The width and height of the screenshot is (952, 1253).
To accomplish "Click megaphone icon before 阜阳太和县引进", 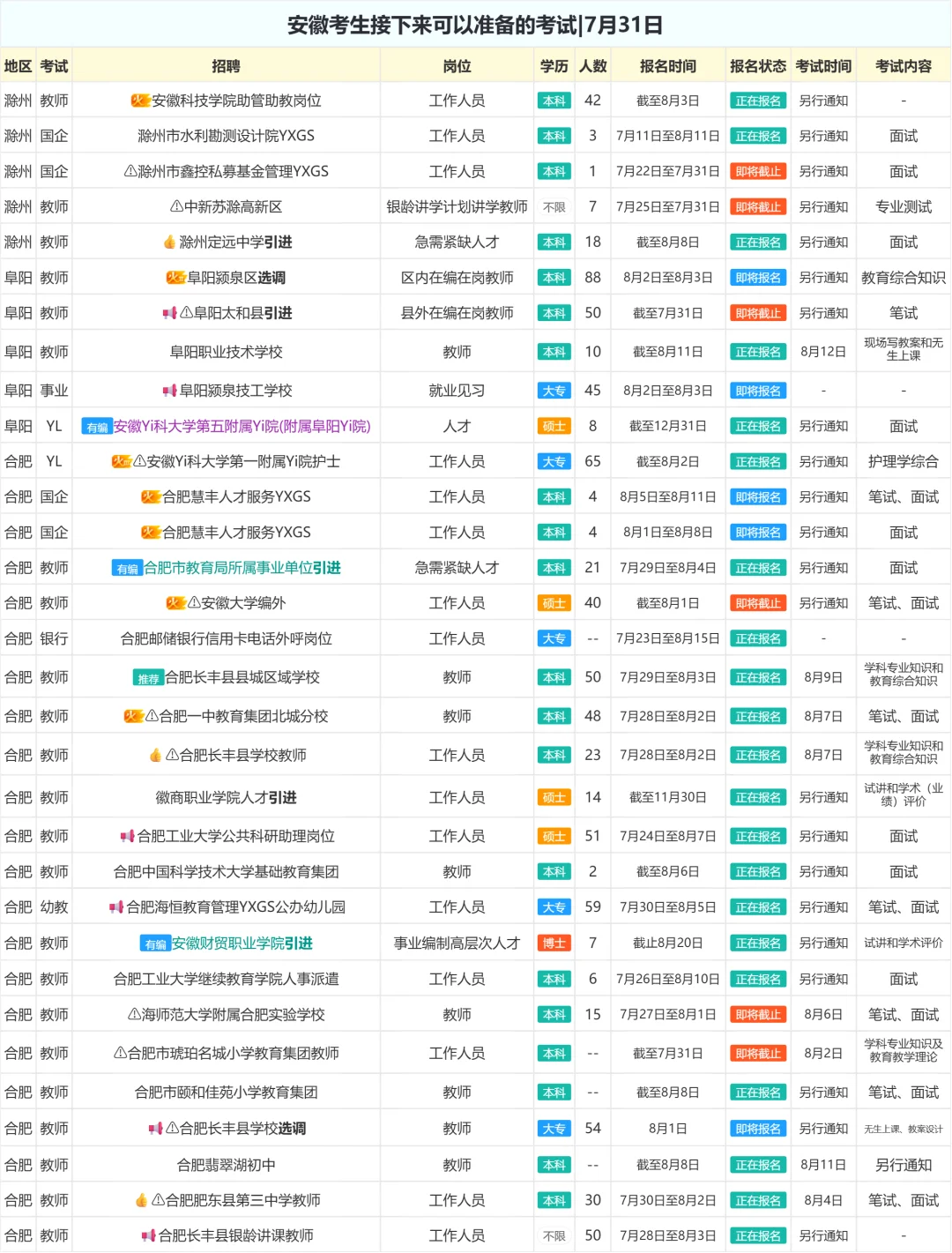I will click(x=169, y=313).
